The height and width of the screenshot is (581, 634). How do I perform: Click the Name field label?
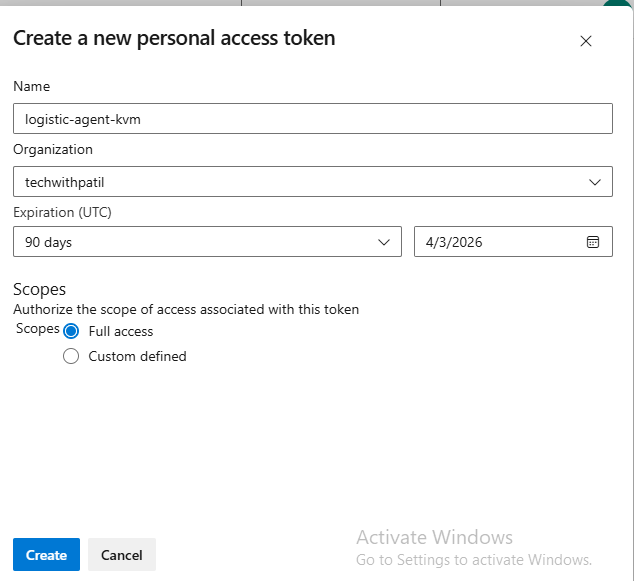[31, 87]
